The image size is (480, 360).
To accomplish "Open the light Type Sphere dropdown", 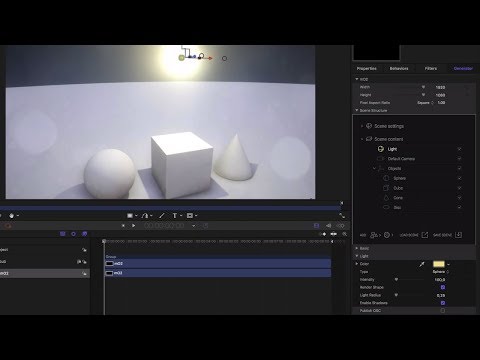I will (x=441, y=272).
